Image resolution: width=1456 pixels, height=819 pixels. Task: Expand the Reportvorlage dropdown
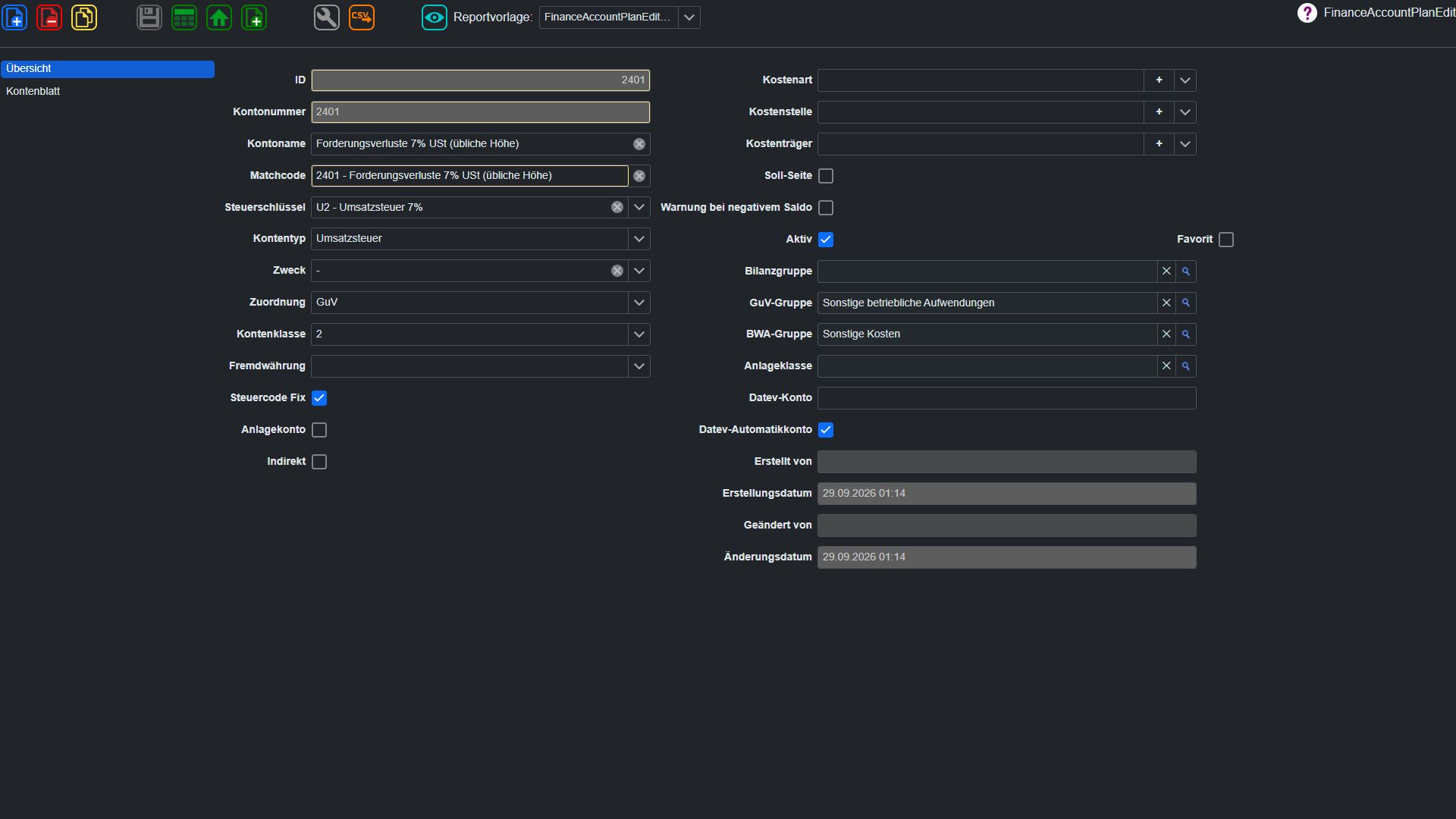689,17
